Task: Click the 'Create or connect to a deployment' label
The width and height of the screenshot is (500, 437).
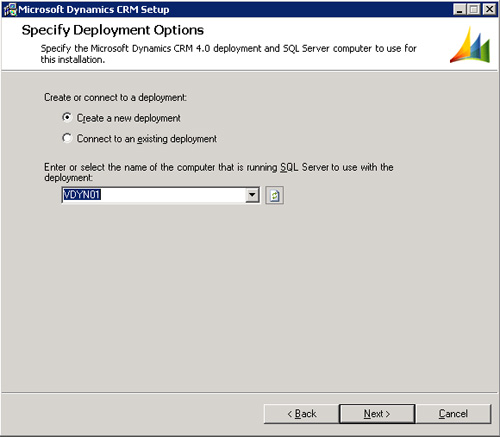Action: [x=115, y=97]
